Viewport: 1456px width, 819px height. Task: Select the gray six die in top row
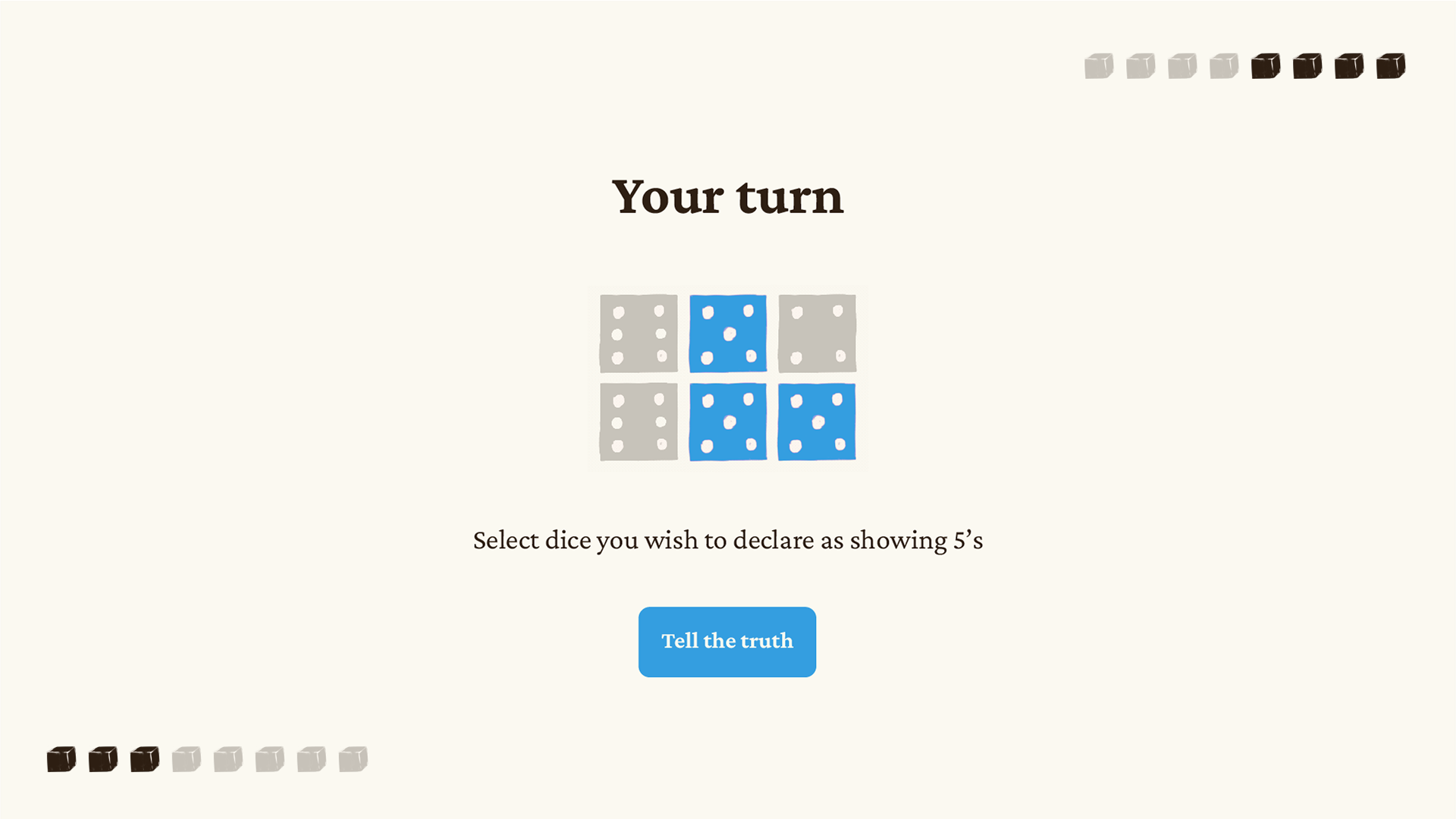coord(639,334)
